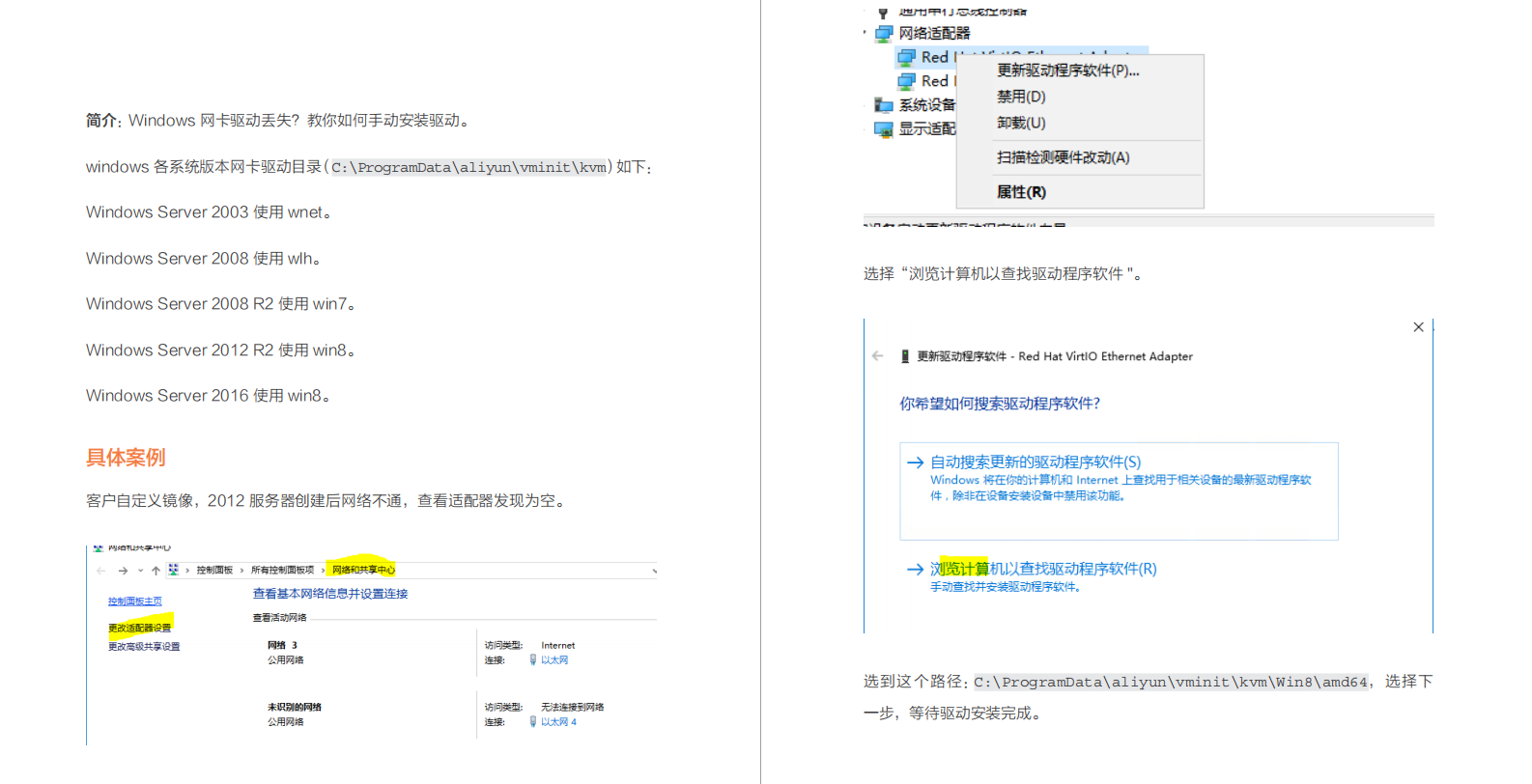Open the 以太网 connection link
Image resolution: width=1532 pixels, height=784 pixels.
coord(554,660)
